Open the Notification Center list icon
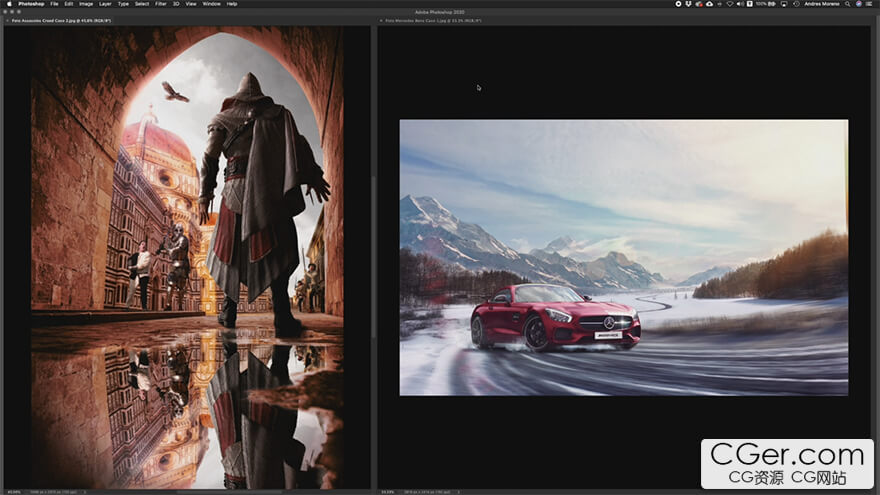Viewport: 880px width, 495px height. (869, 4)
